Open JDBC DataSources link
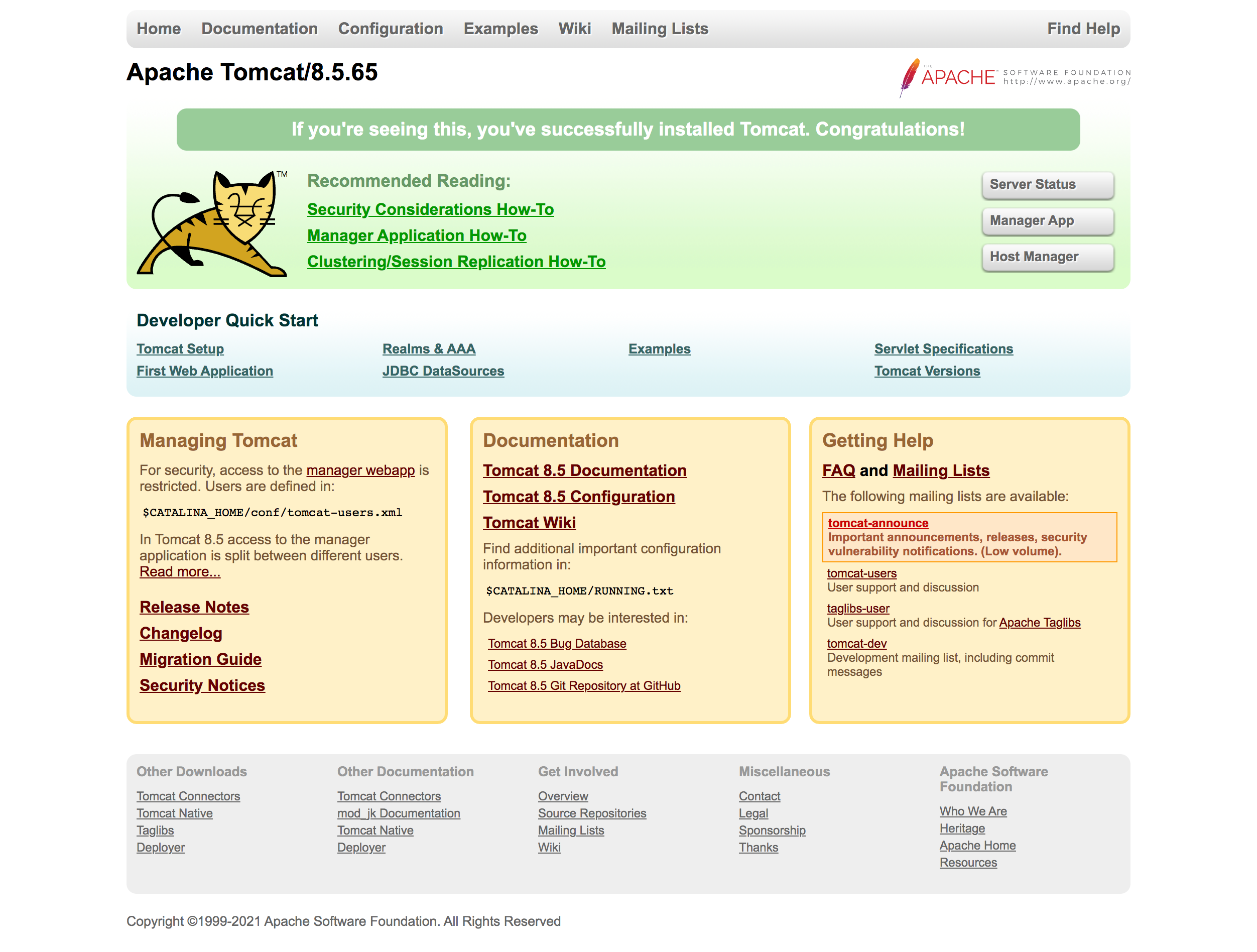 443,371
